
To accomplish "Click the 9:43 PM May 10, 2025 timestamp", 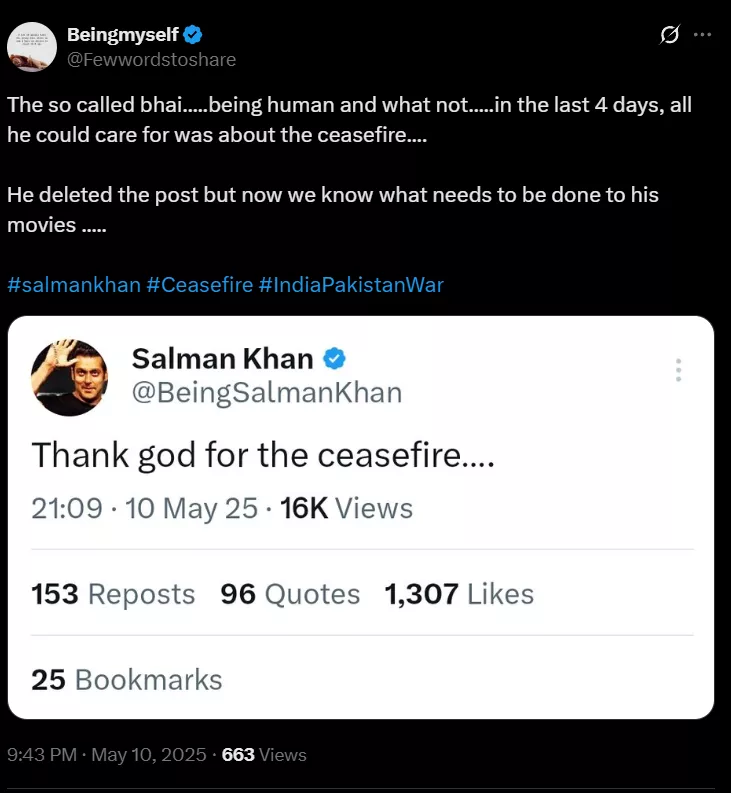I will click(x=107, y=755).
